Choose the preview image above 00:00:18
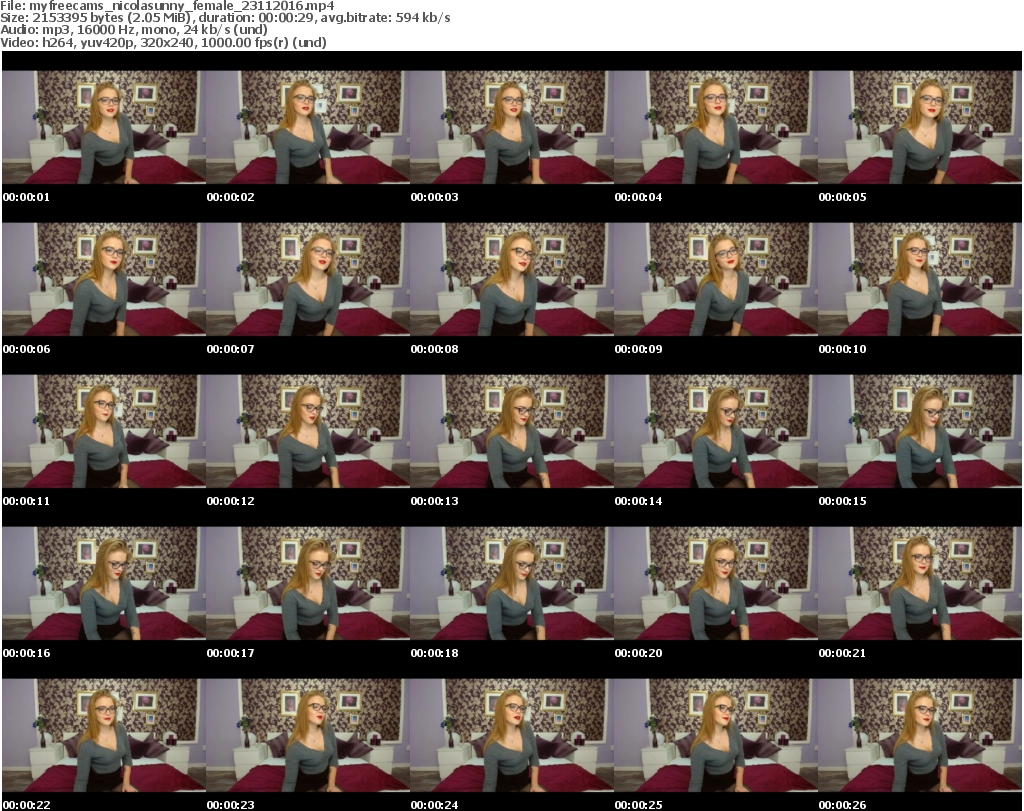Viewport: 1024px width, 811px height. coord(511,583)
